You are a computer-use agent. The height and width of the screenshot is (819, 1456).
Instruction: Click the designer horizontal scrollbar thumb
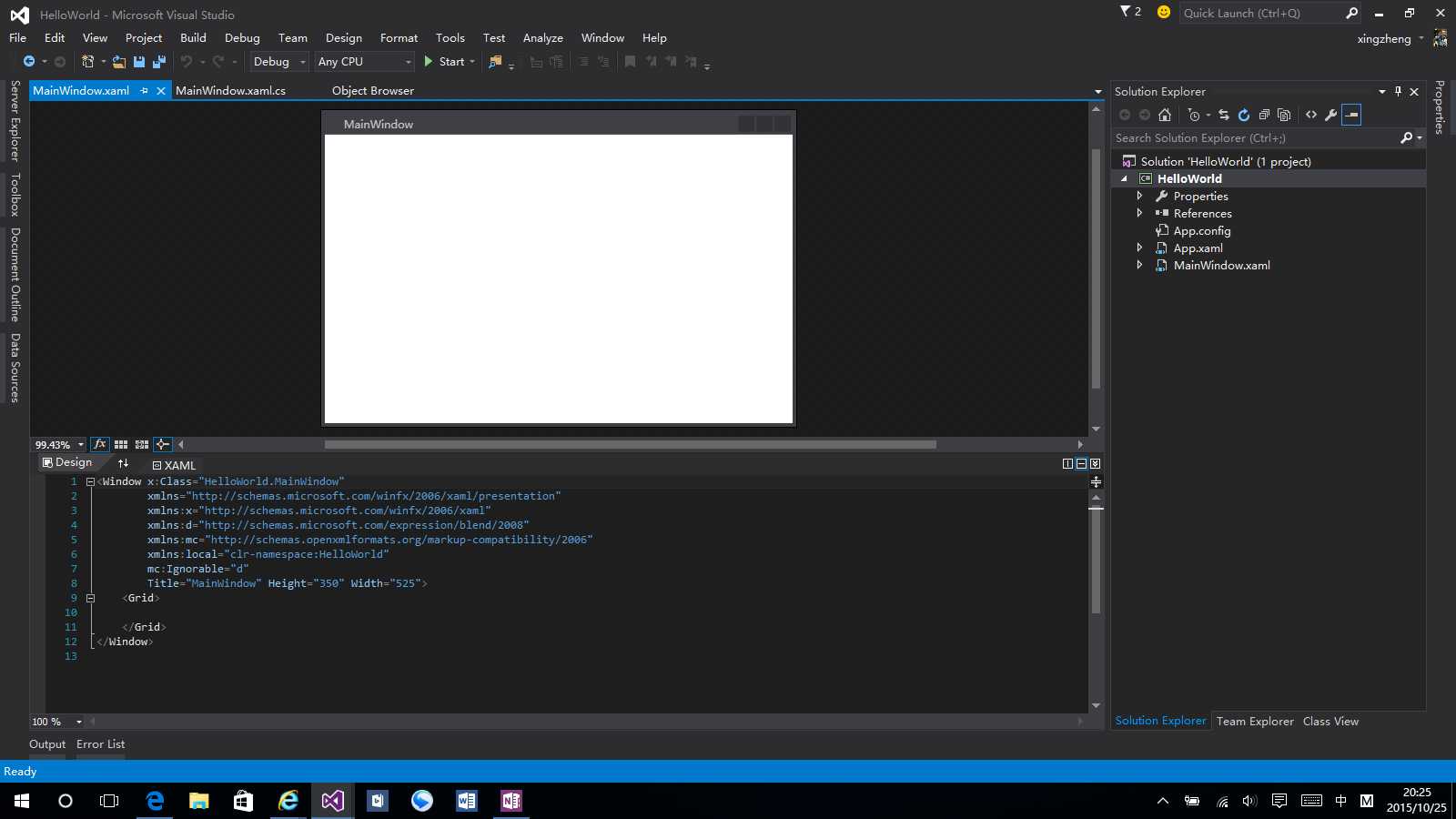630,444
